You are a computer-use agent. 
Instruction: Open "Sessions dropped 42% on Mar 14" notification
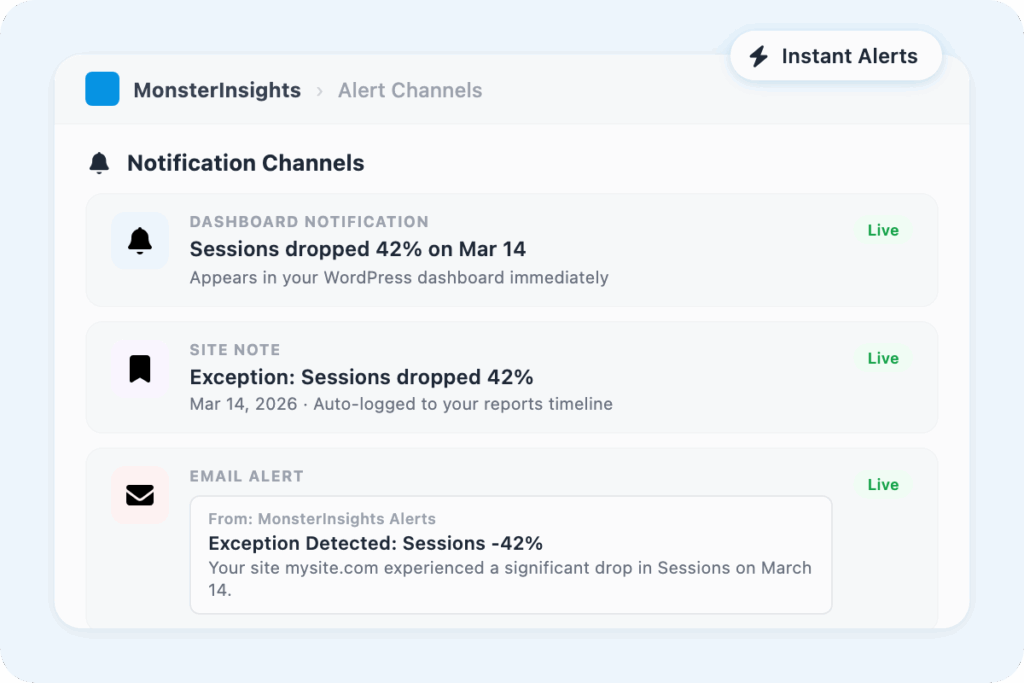tap(358, 249)
